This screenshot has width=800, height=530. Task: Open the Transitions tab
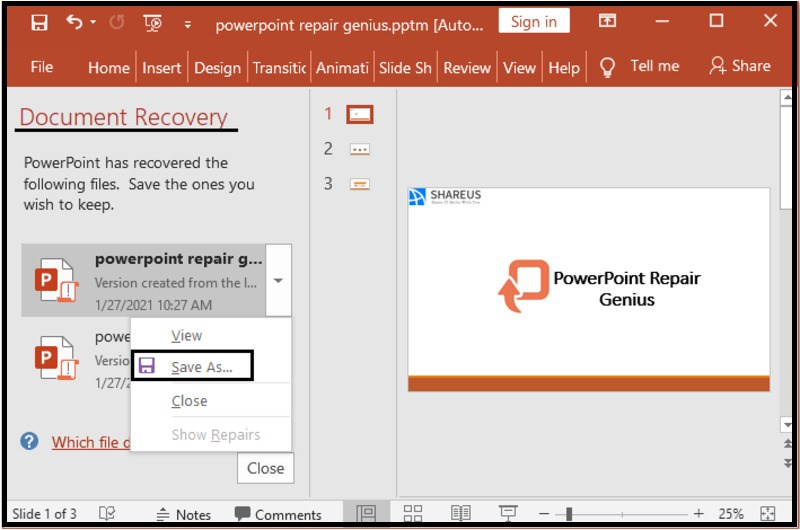279,67
